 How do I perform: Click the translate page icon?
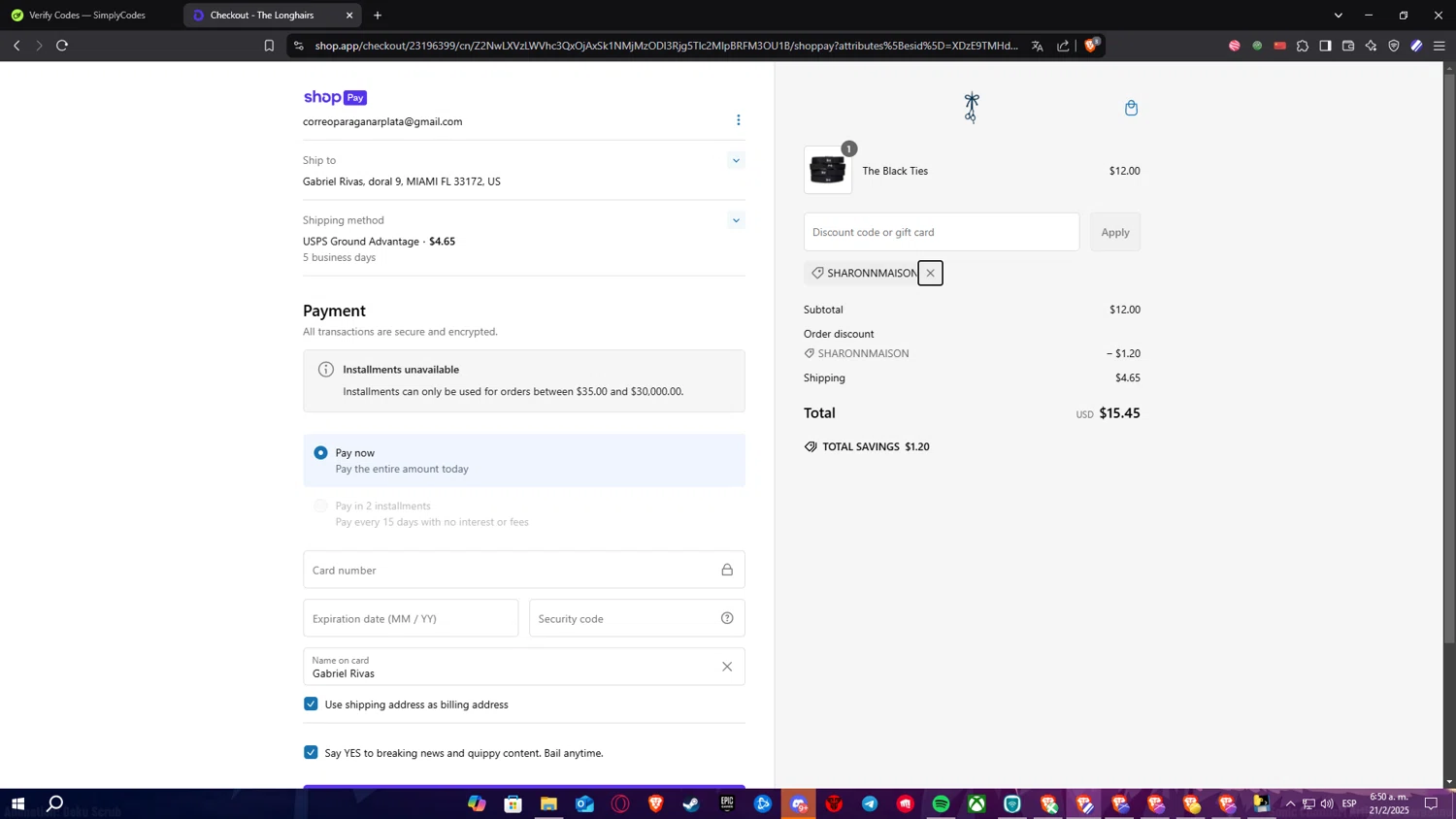click(1037, 46)
